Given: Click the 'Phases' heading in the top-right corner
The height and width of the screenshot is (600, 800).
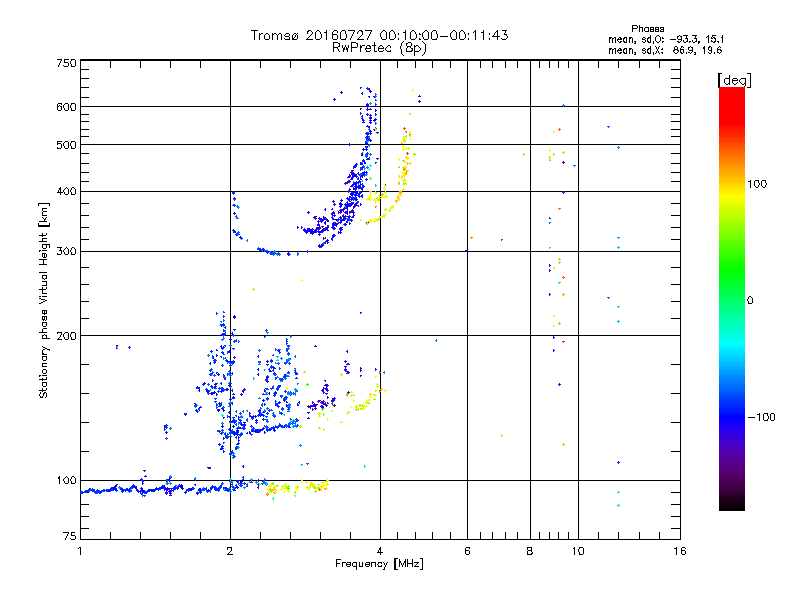Looking at the screenshot, I should 647,29.
